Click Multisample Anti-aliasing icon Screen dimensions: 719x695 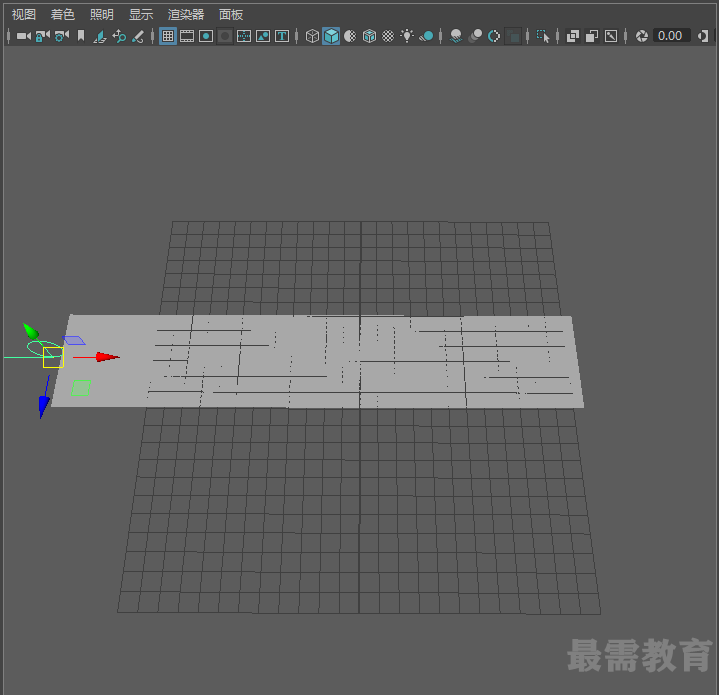coord(494,36)
